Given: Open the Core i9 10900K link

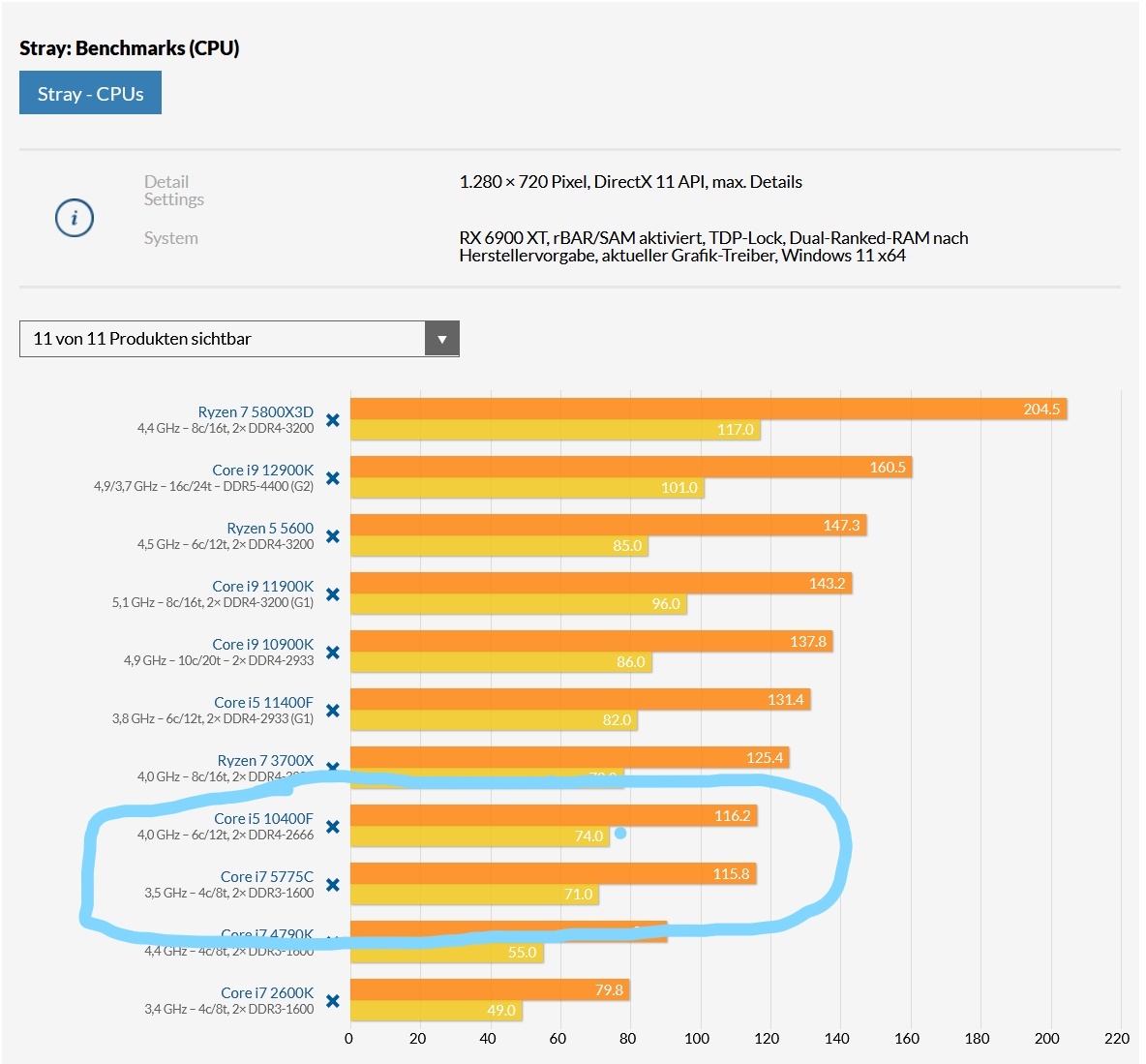Looking at the screenshot, I should click(x=263, y=644).
